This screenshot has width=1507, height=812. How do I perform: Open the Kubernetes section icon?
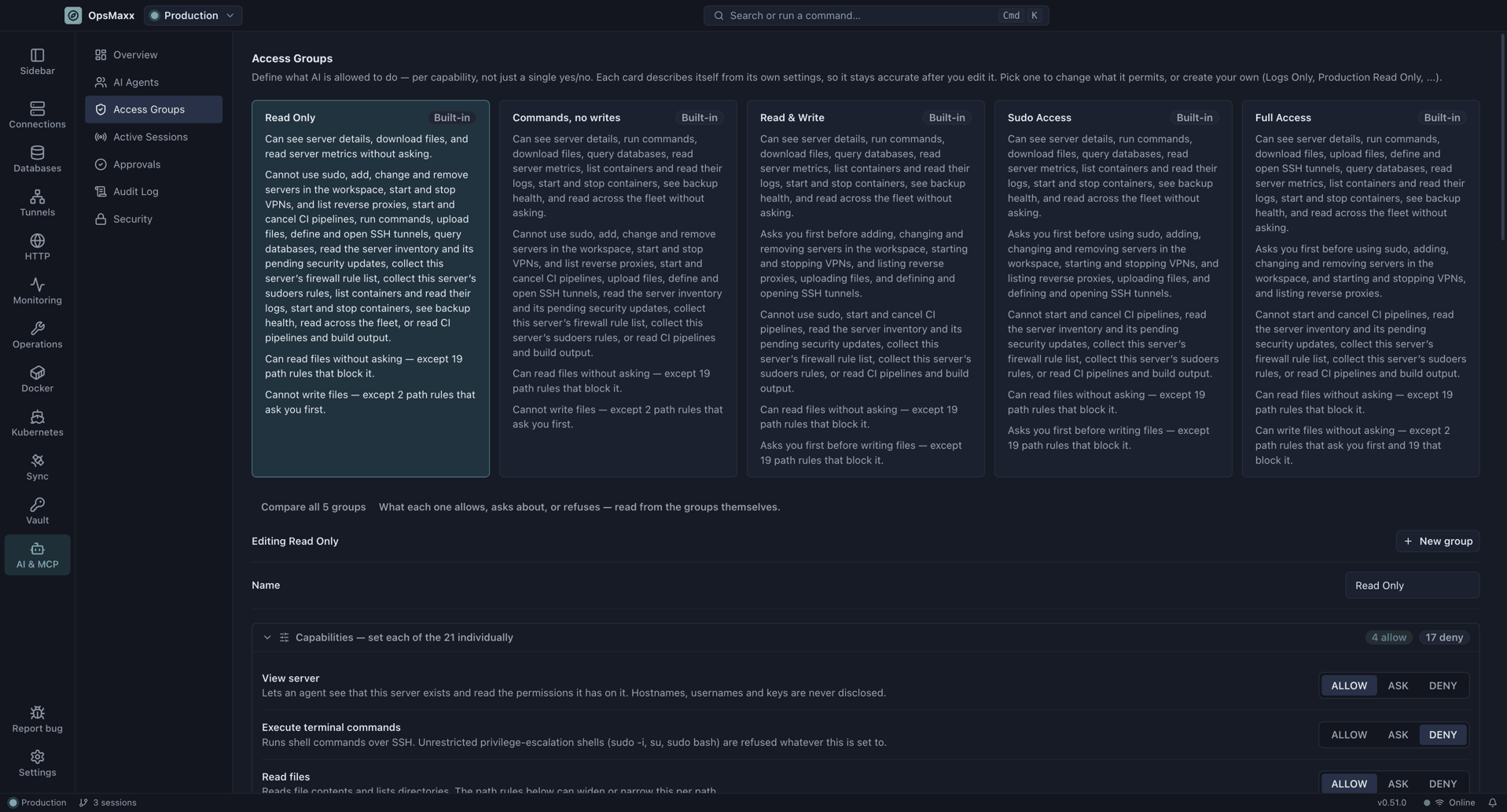(x=37, y=417)
